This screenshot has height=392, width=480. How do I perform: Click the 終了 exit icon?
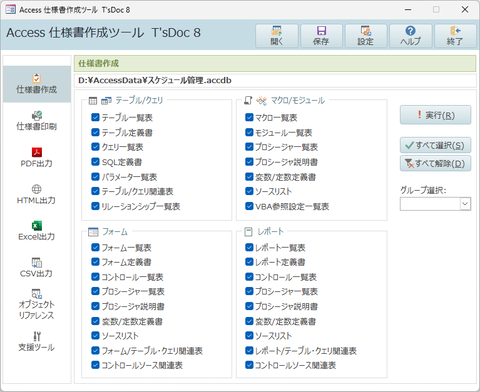coord(455,36)
